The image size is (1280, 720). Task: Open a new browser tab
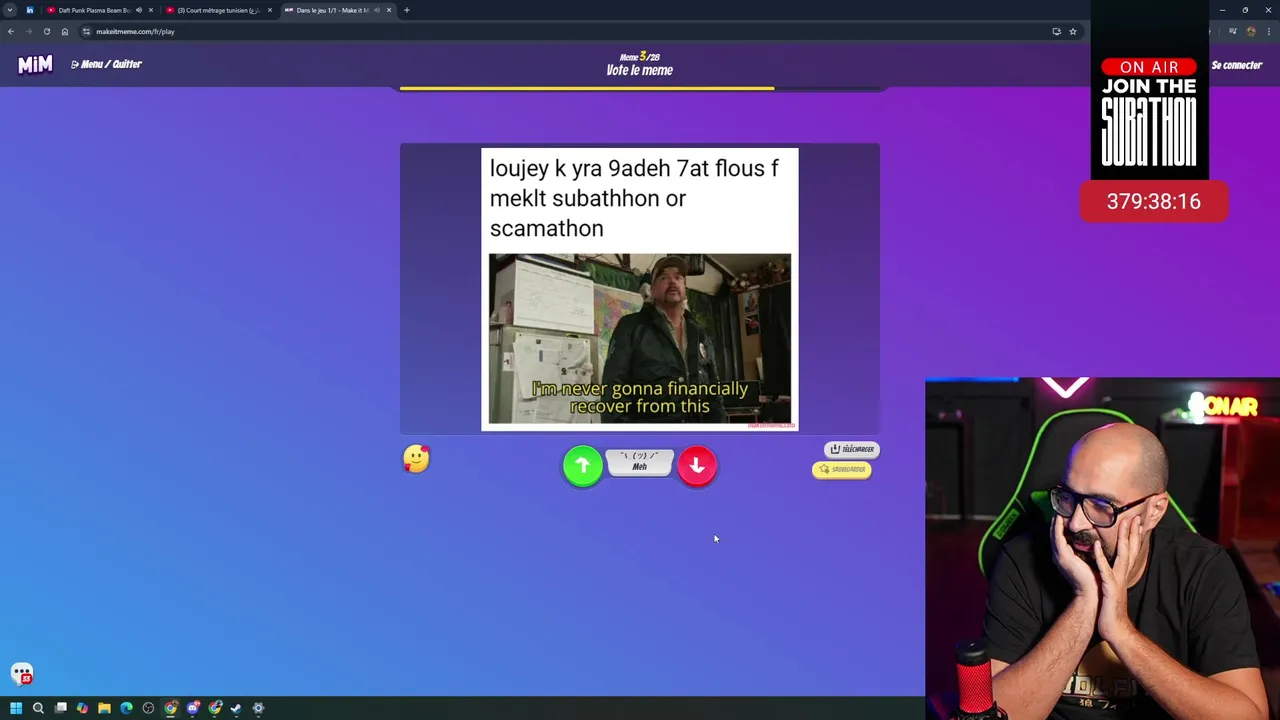tap(407, 10)
